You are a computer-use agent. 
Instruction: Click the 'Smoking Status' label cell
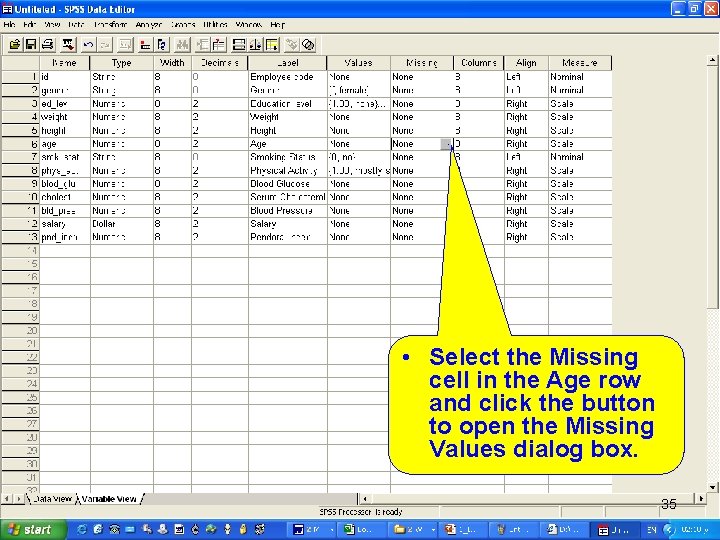tap(287, 157)
